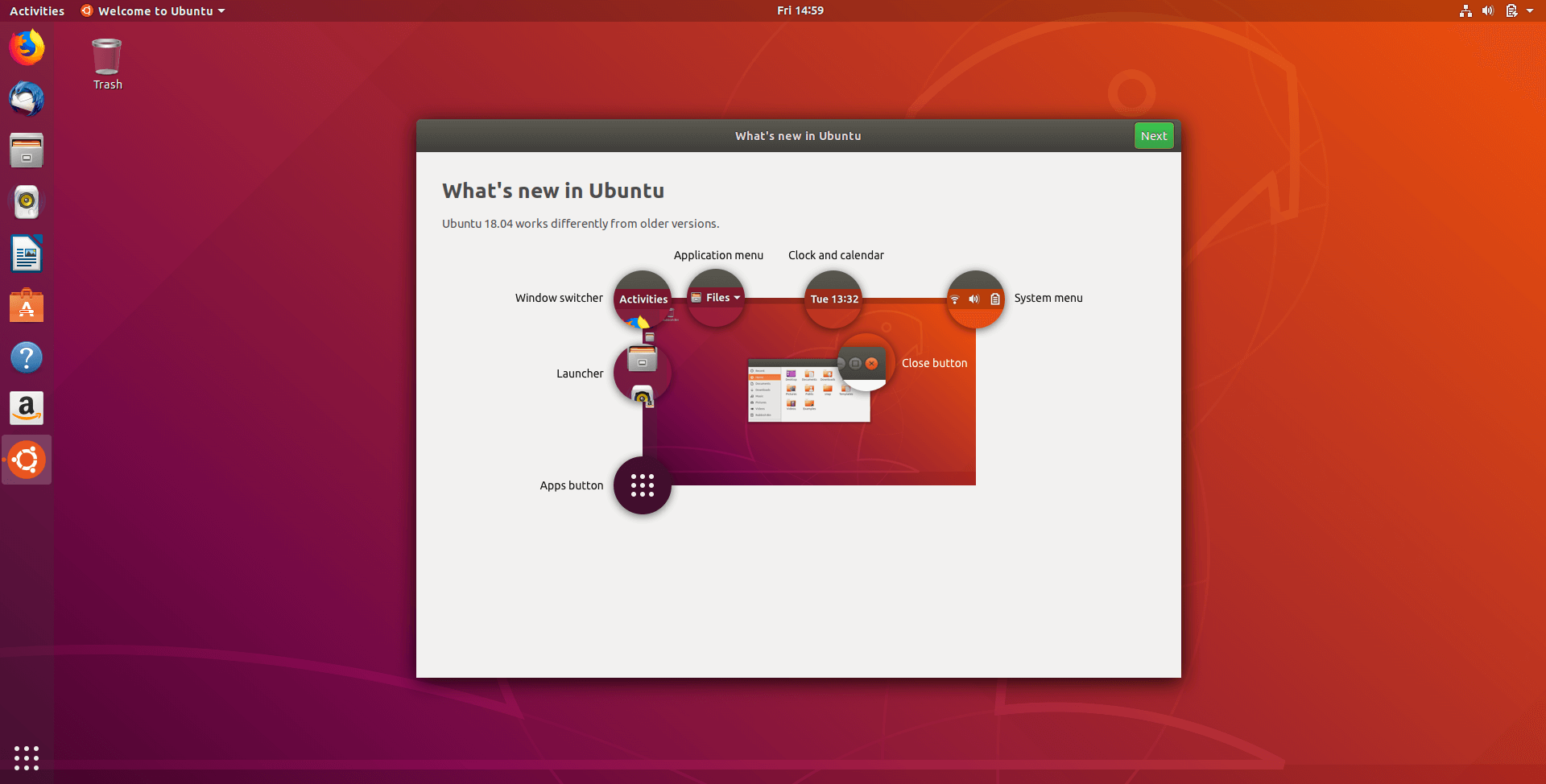Click the network icon in top bar
The image size is (1546, 784).
1465,10
